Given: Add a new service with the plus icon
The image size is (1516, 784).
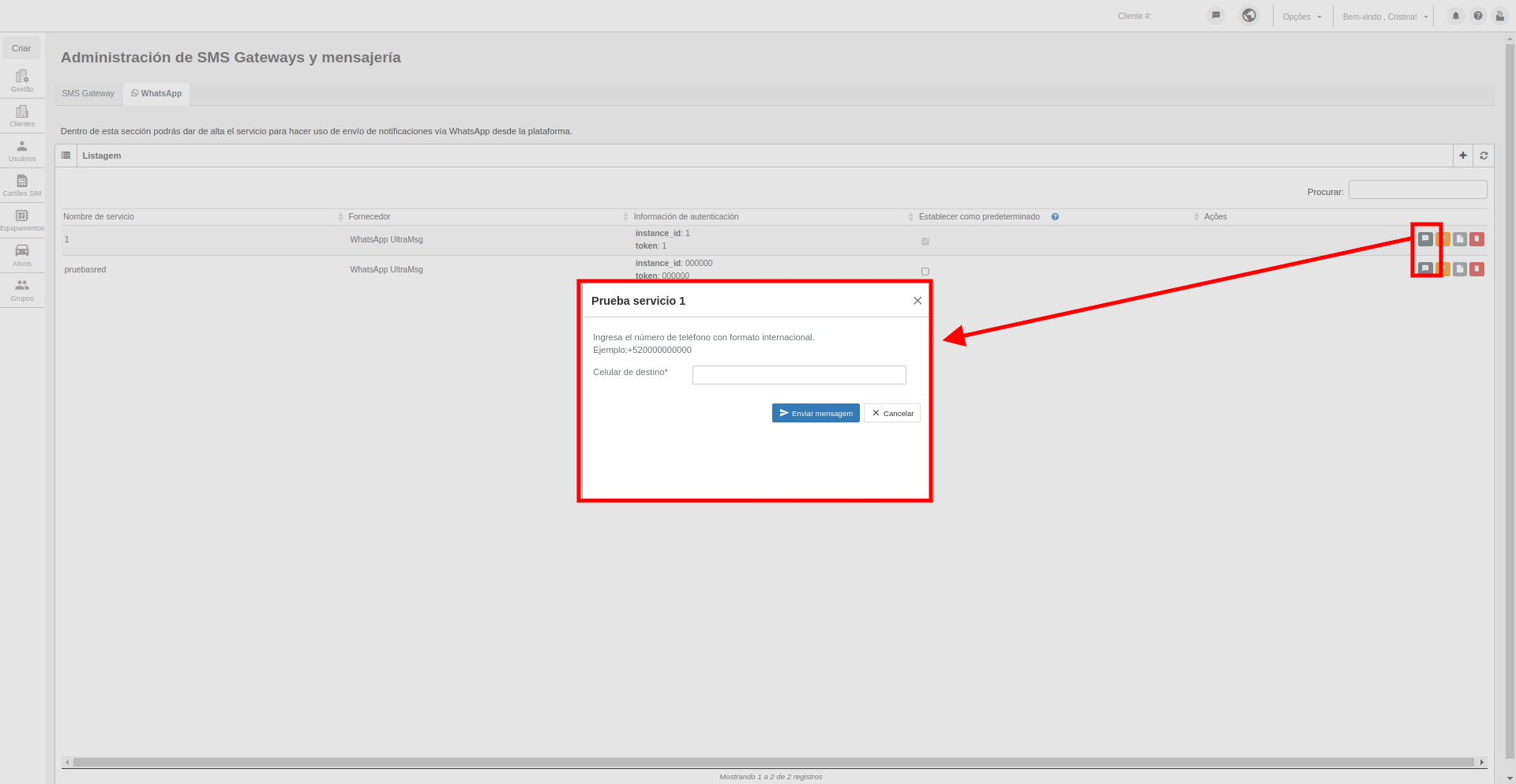Looking at the screenshot, I should point(1463,156).
